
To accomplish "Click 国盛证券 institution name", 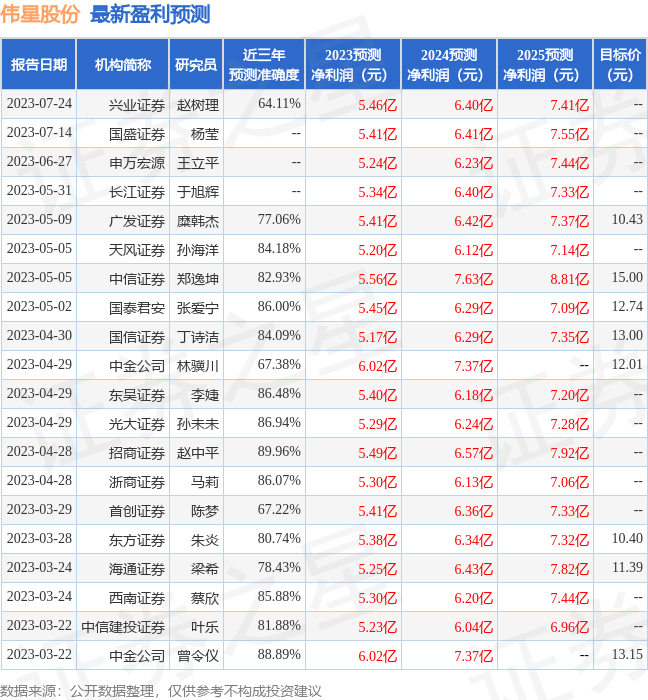I will coord(137,134).
